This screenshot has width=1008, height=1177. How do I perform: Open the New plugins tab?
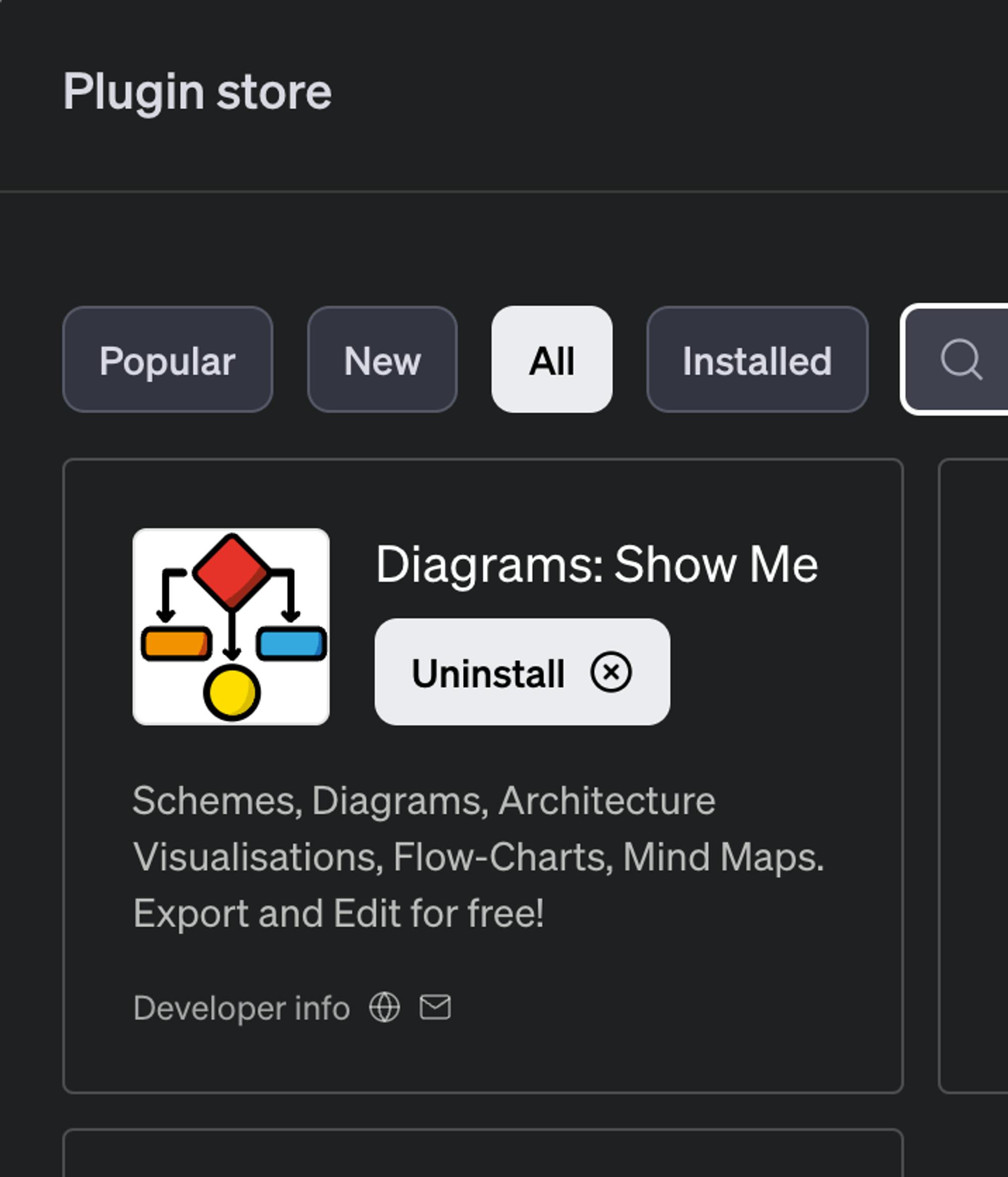pyautogui.click(x=382, y=360)
